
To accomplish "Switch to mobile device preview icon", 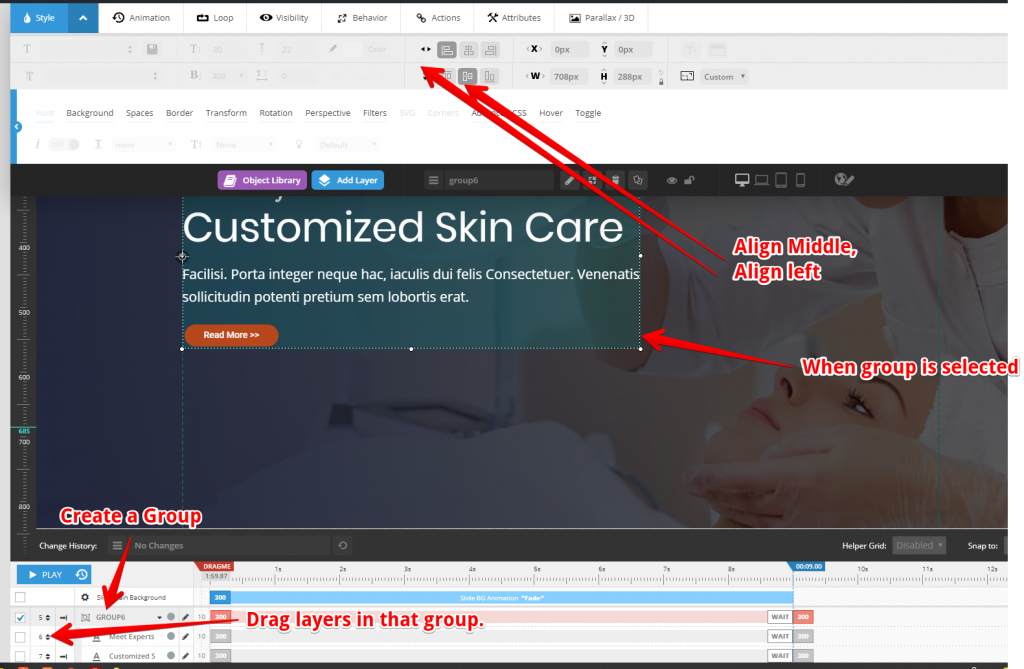I will coord(800,180).
